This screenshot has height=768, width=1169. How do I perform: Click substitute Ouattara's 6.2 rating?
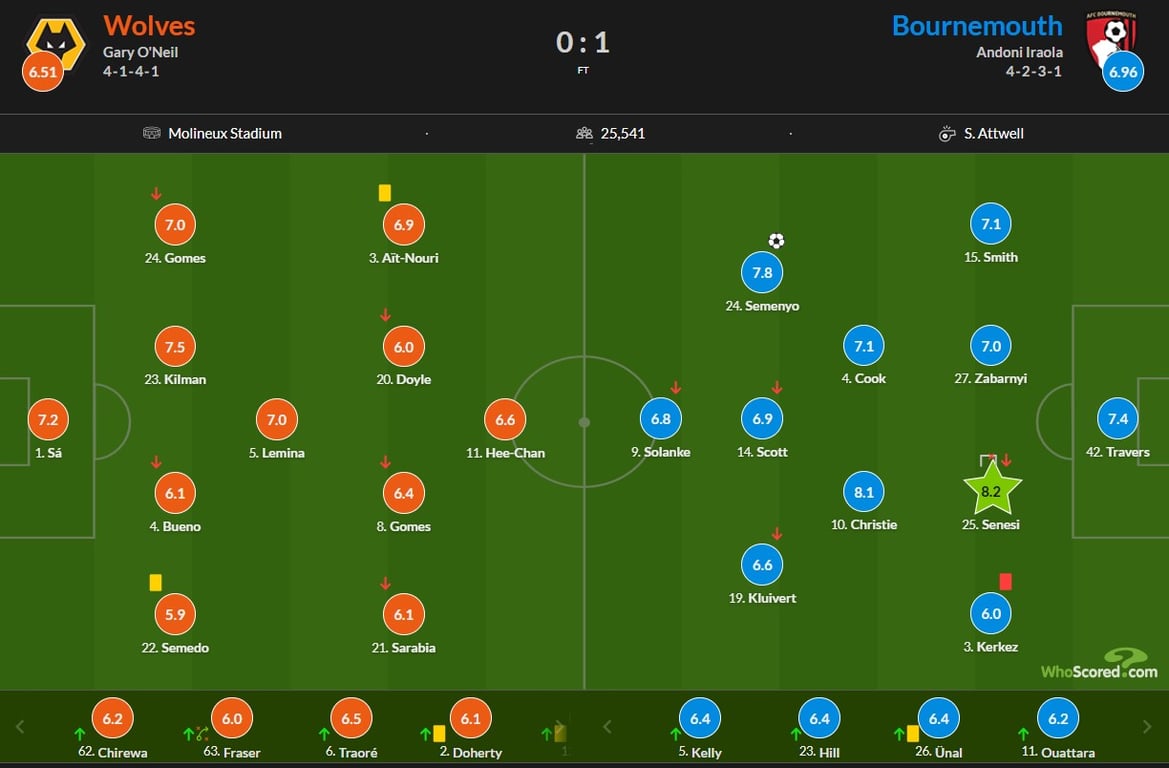point(1058,718)
